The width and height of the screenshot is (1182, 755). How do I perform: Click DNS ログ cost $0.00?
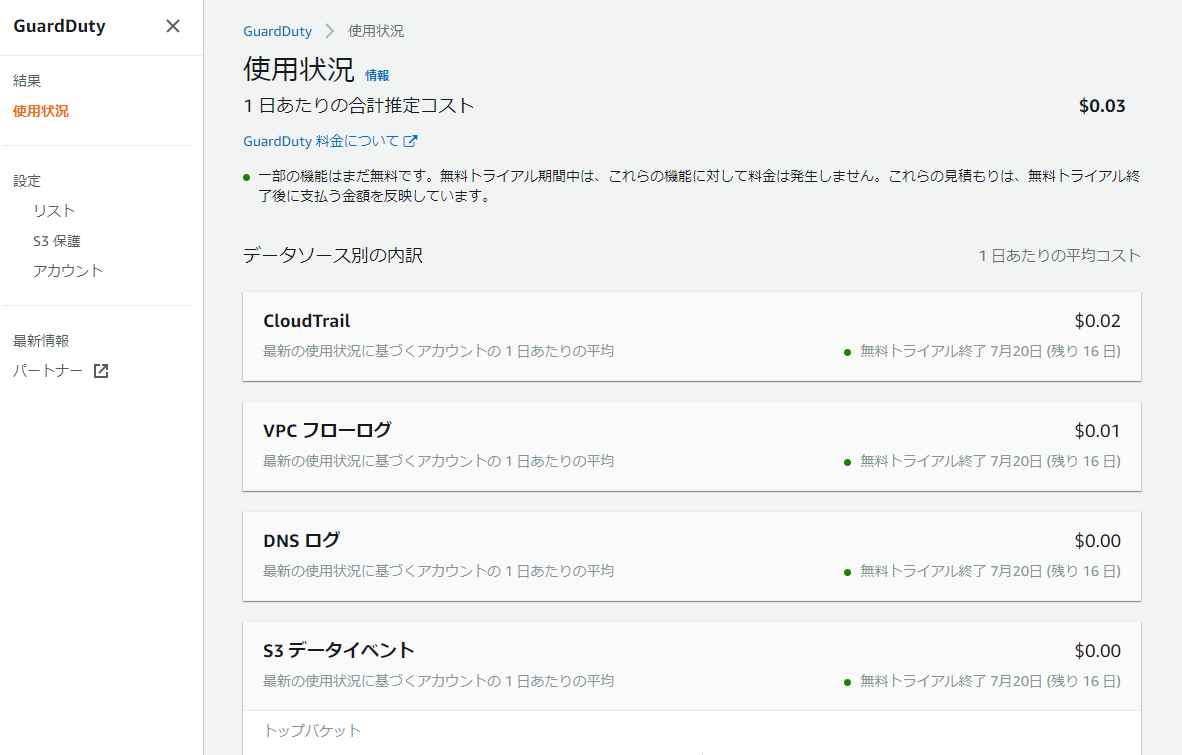click(x=1098, y=541)
